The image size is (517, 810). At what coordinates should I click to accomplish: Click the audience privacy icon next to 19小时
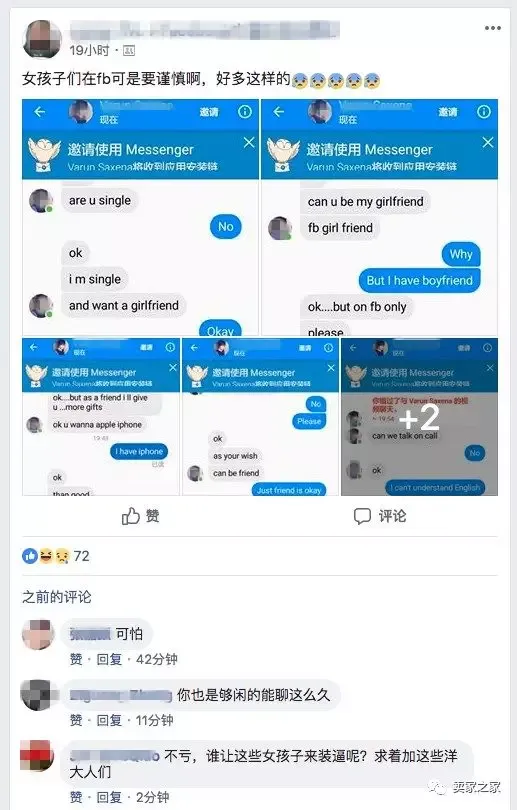coord(129,51)
